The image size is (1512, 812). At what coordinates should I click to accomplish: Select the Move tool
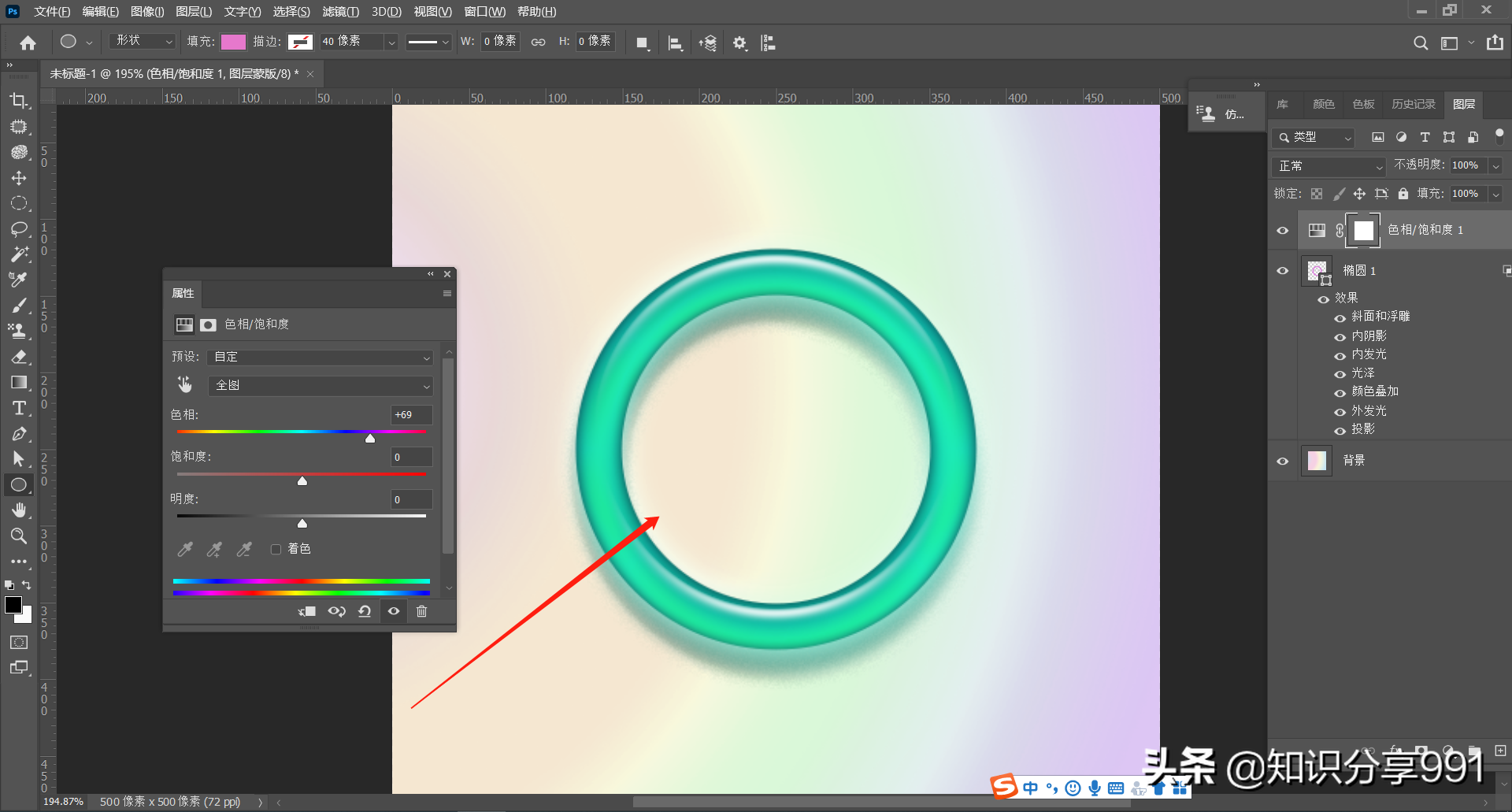[x=18, y=178]
